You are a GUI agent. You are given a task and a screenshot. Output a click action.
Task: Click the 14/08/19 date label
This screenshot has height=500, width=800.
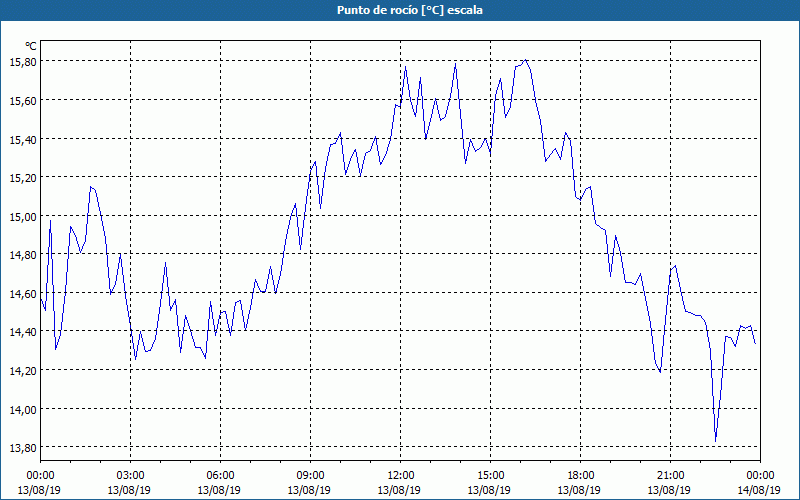click(x=759, y=490)
